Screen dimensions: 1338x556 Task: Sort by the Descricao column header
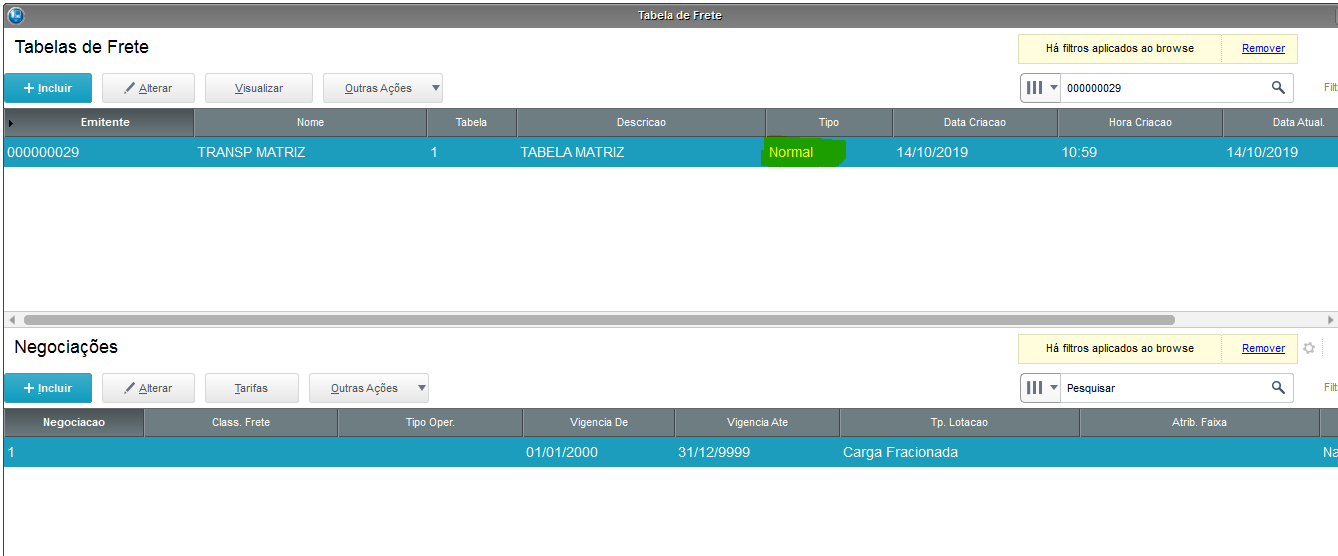coord(641,122)
